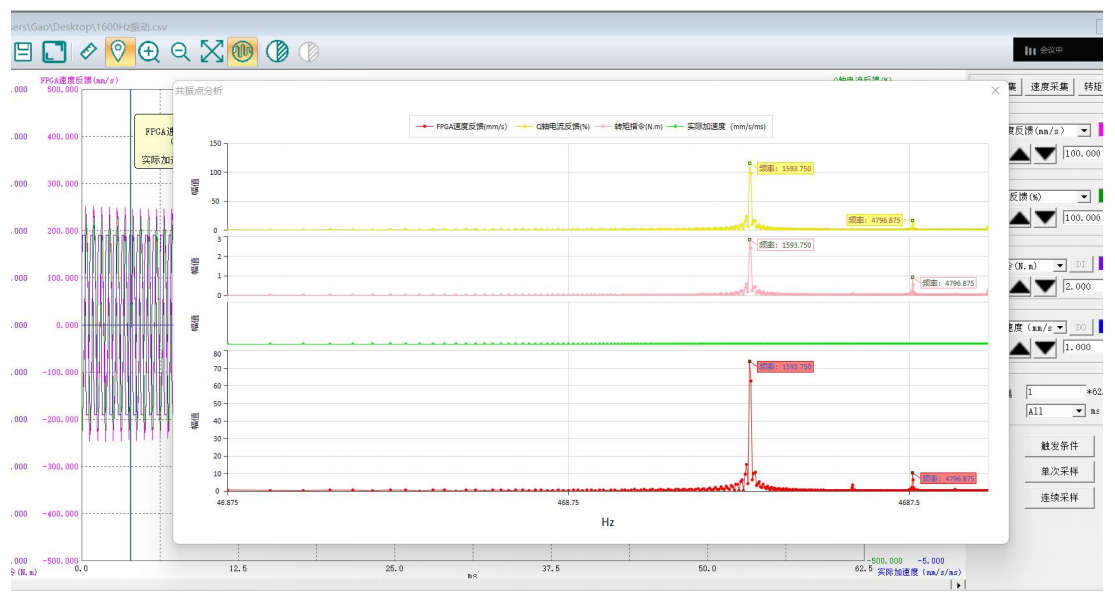Switch to the 速度采集 tab
This screenshot has height=603, width=1115.
pos(1050,87)
